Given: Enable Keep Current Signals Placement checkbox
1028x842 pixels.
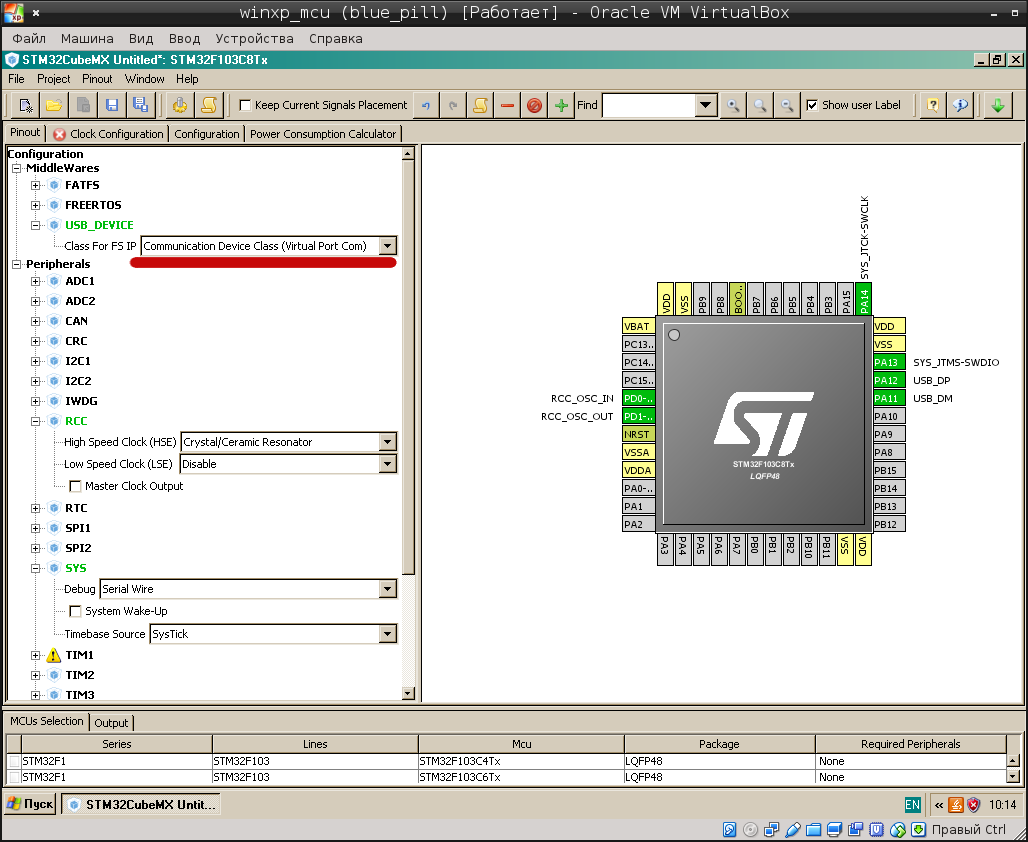Looking at the screenshot, I should click(x=245, y=105).
